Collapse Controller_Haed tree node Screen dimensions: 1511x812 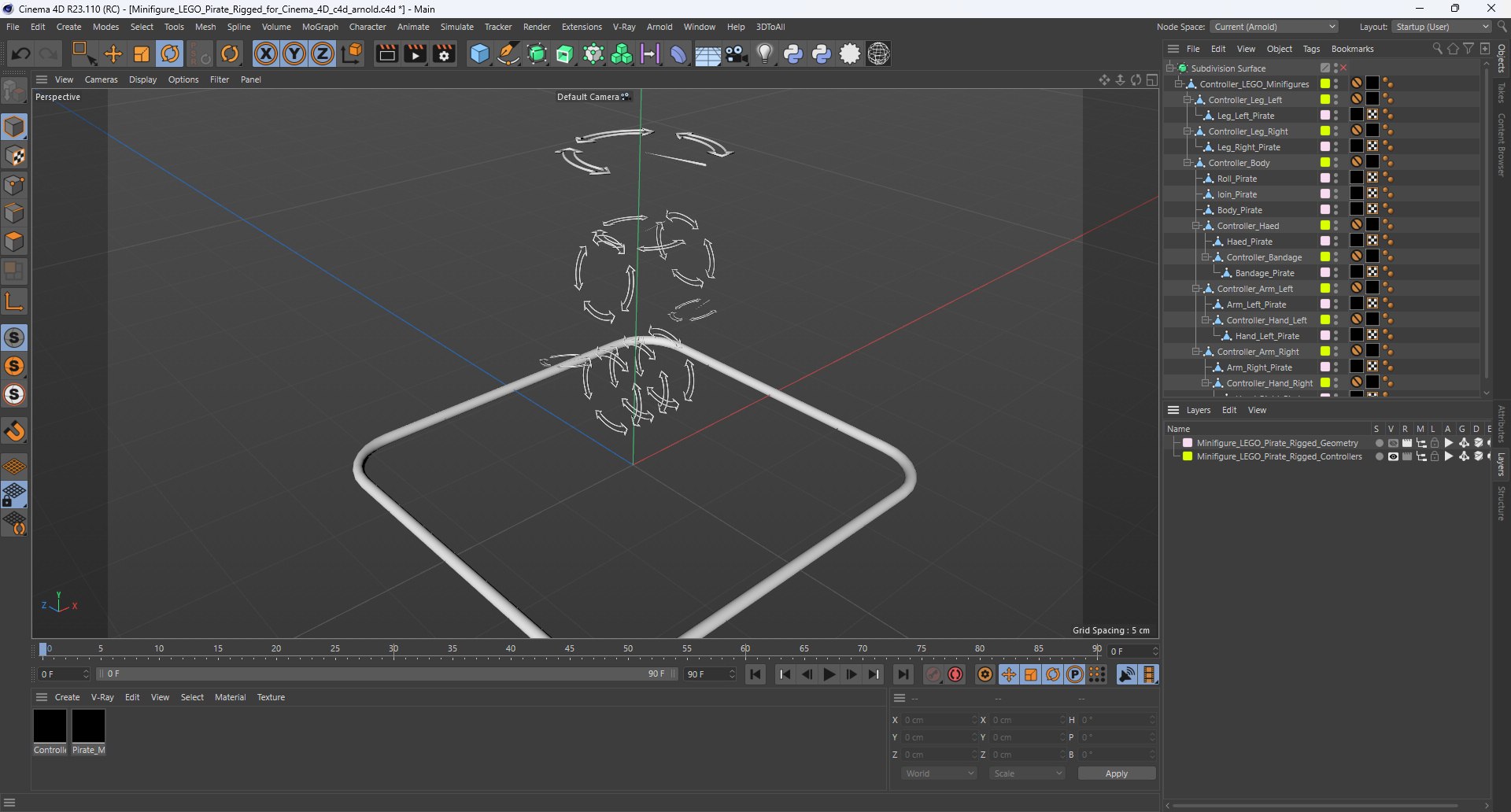coord(1196,226)
